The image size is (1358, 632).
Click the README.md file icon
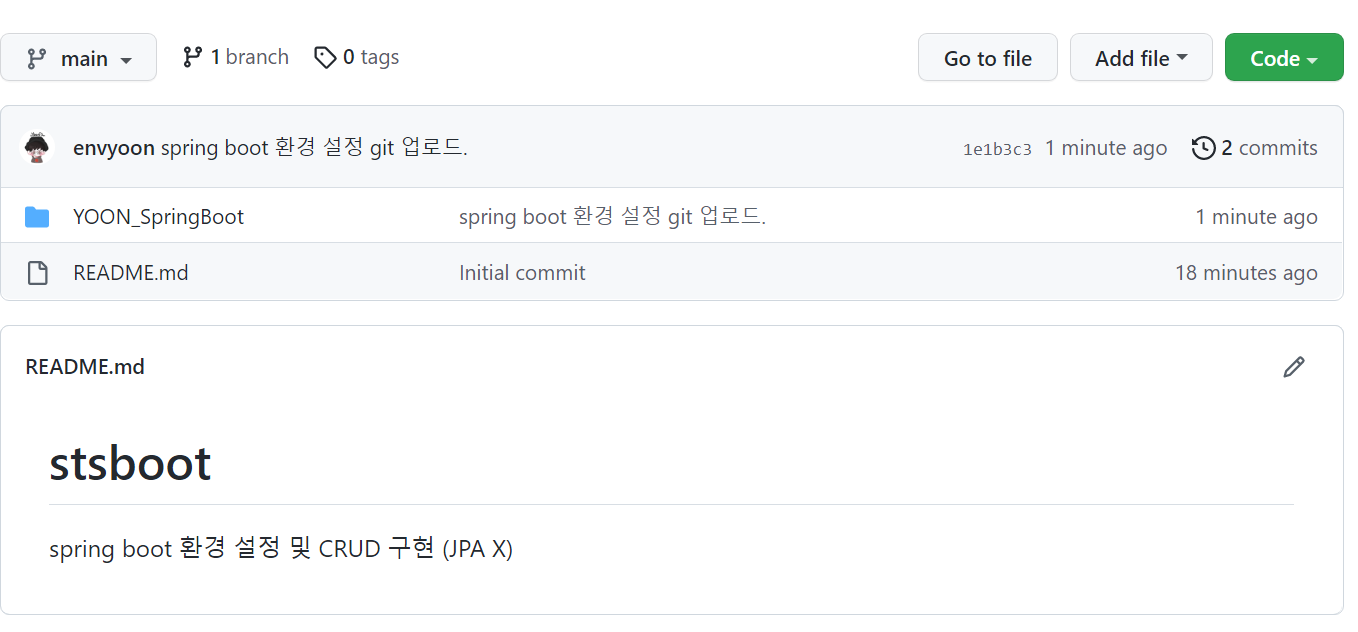(38, 272)
